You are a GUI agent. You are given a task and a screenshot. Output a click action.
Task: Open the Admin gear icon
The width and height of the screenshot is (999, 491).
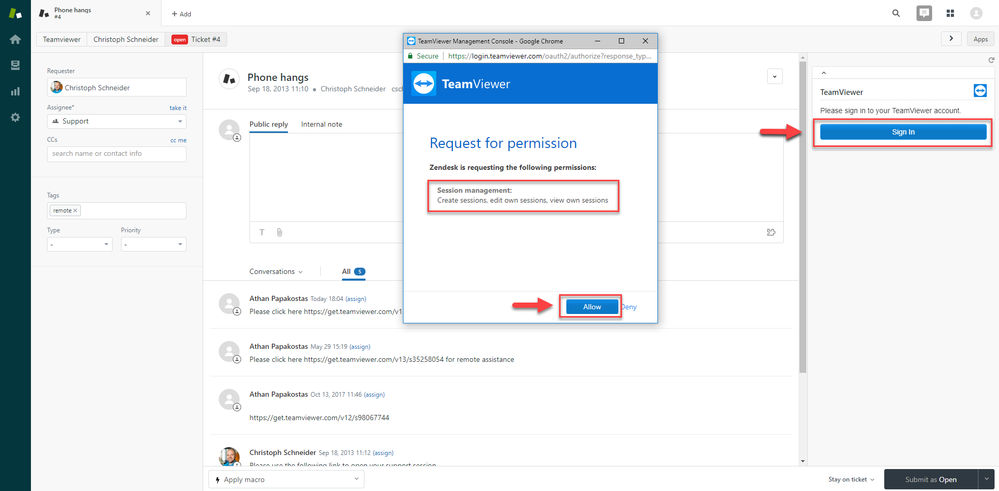[x=15, y=118]
